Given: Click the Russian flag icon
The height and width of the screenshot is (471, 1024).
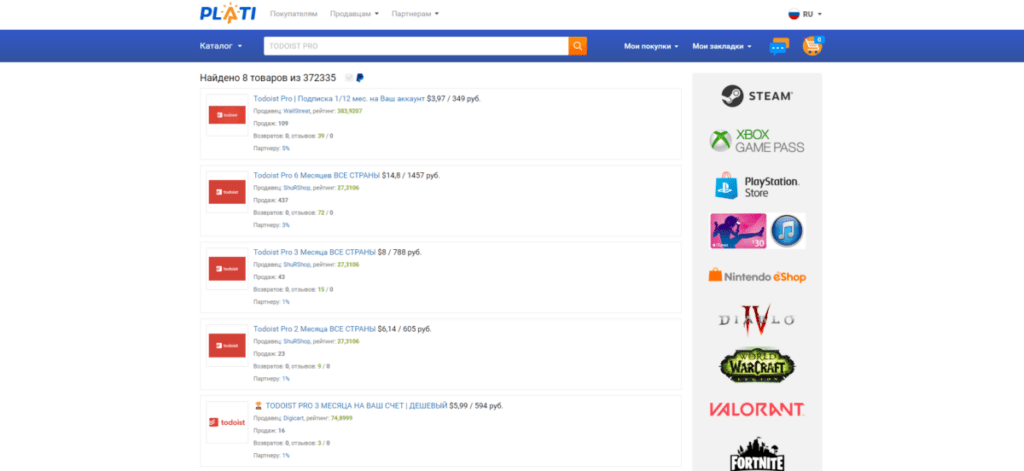Looking at the screenshot, I should pos(794,14).
